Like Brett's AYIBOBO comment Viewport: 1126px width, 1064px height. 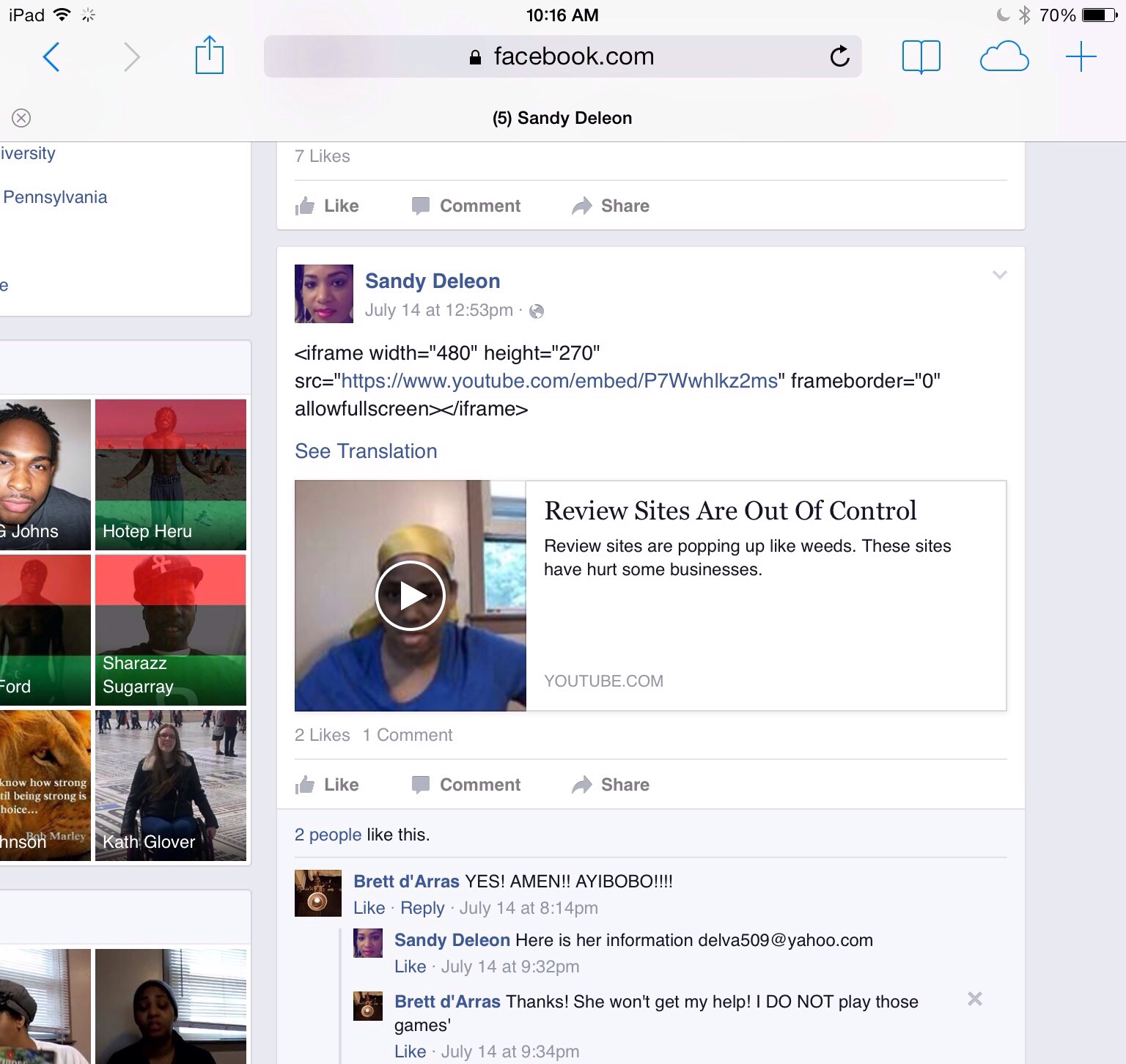(369, 908)
